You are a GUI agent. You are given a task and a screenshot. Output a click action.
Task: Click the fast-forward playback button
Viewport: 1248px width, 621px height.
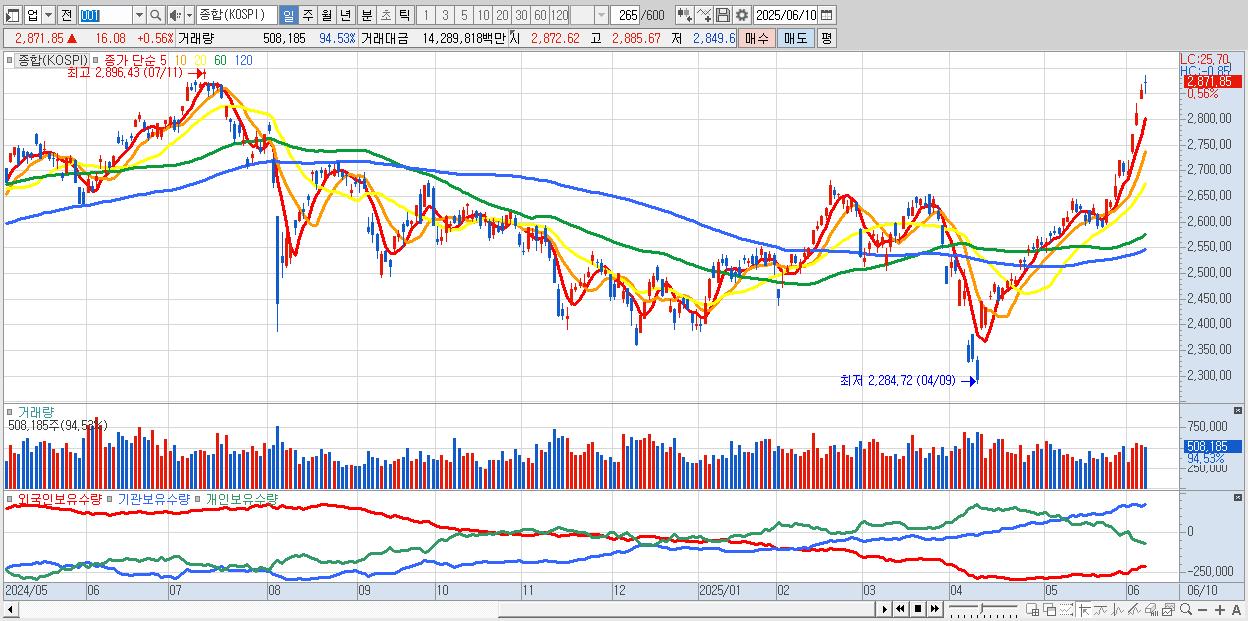coord(934,608)
